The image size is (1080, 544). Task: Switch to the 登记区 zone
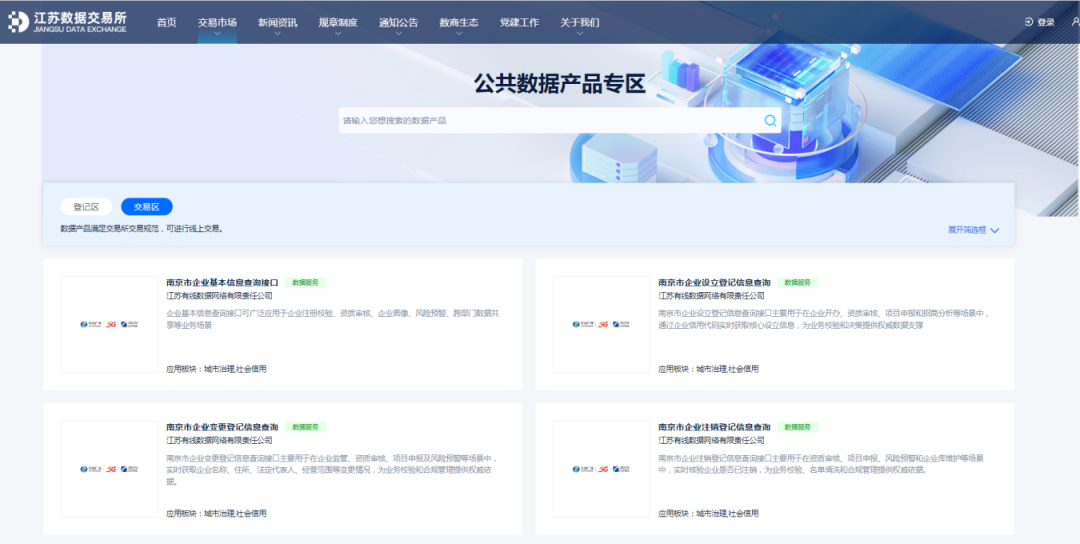(x=86, y=207)
